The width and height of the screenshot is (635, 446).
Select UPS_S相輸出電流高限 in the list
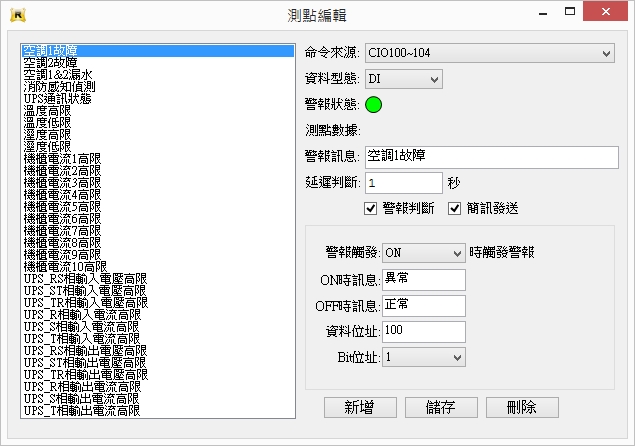[158, 399]
